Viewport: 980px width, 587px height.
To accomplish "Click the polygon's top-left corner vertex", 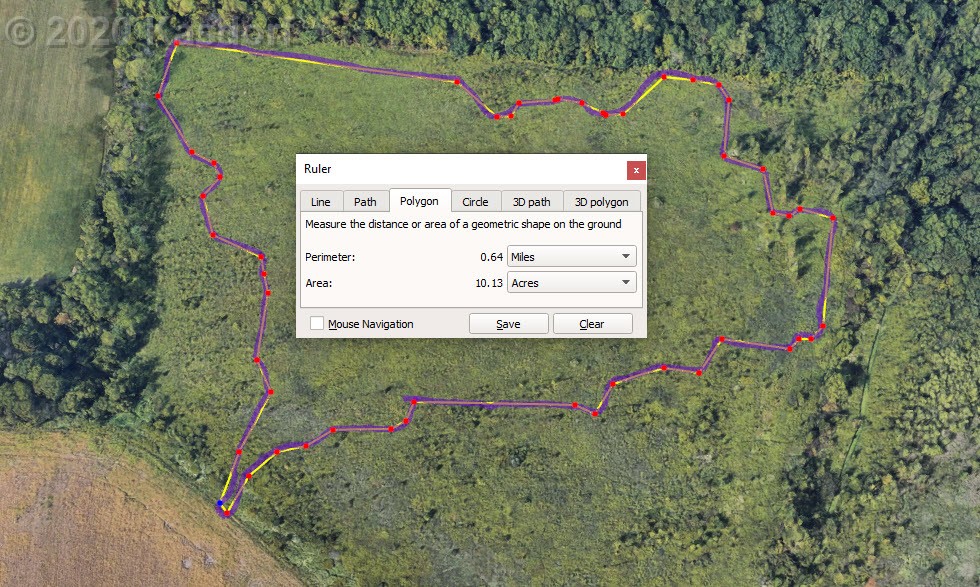I will 177,43.
